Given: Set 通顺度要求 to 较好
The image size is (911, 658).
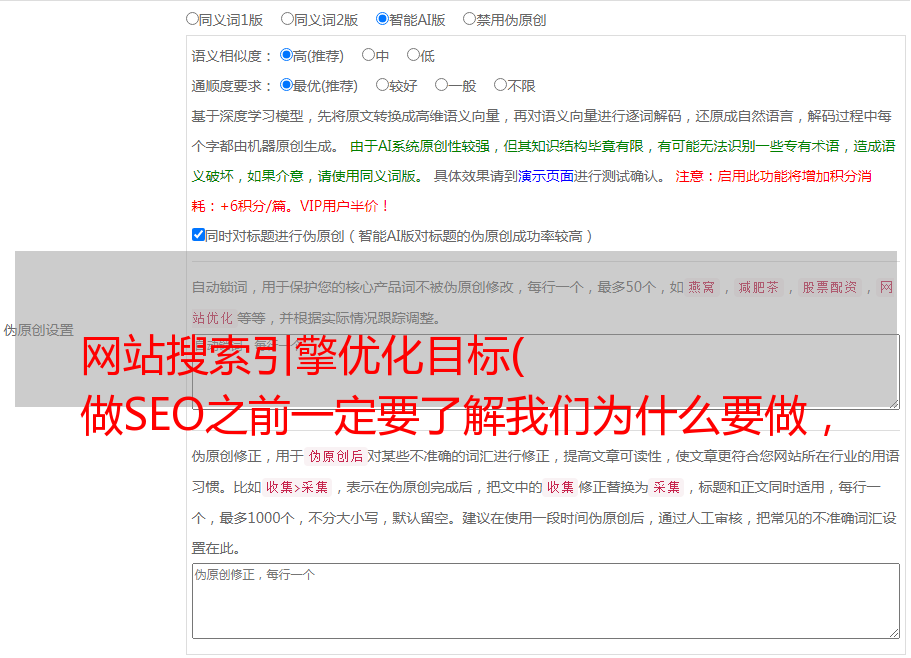Looking at the screenshot, I should [x=382, y=85].
